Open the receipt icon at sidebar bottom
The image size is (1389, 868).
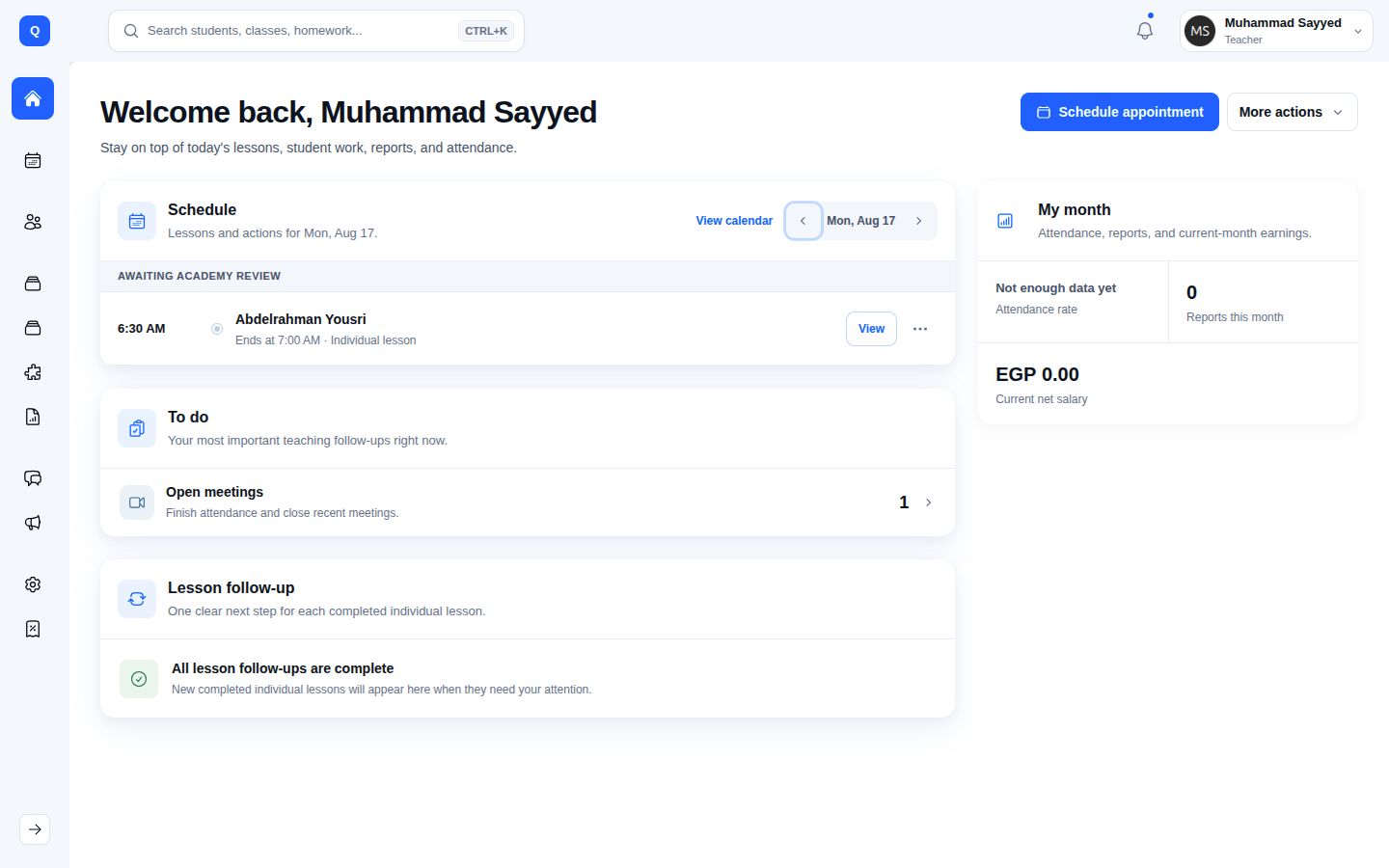(33, 629)
